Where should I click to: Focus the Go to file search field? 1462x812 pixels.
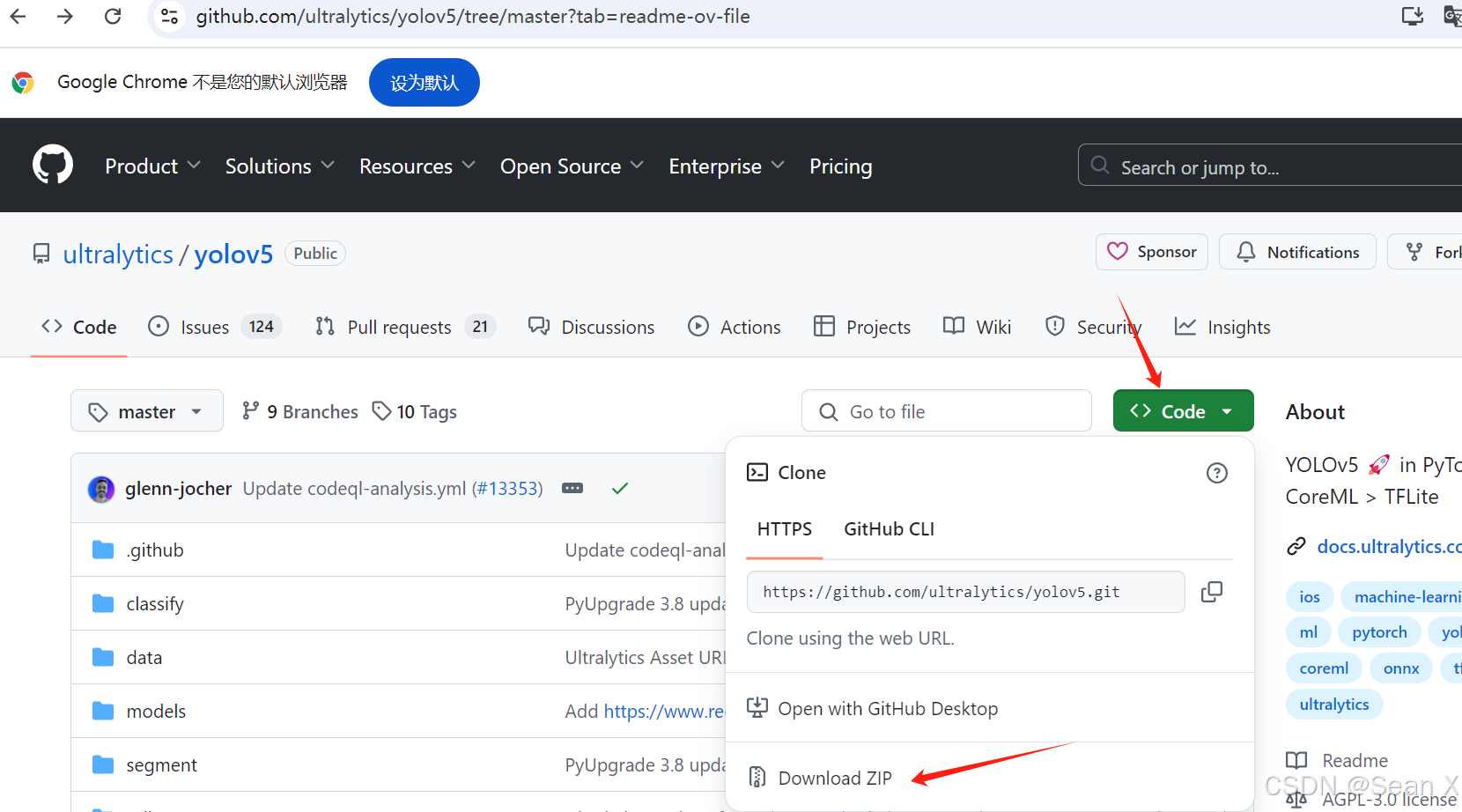click(x=947, y=411)
